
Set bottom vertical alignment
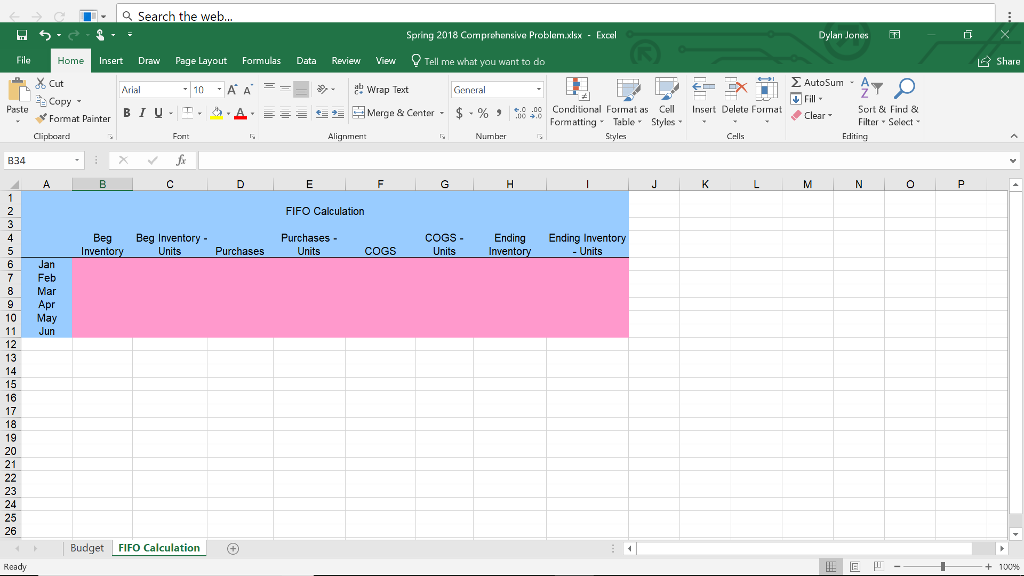[x=301, y=89]
